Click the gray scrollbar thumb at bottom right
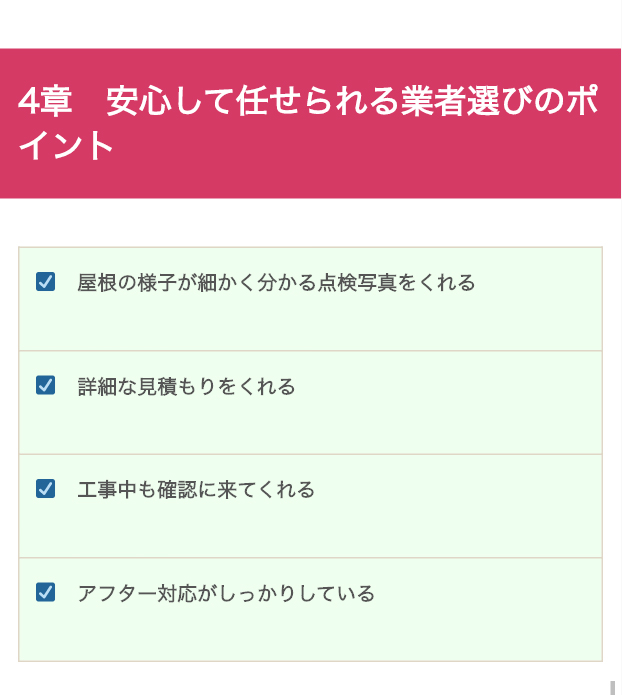The width and height of the screenshot is (622, 695). 613,688
